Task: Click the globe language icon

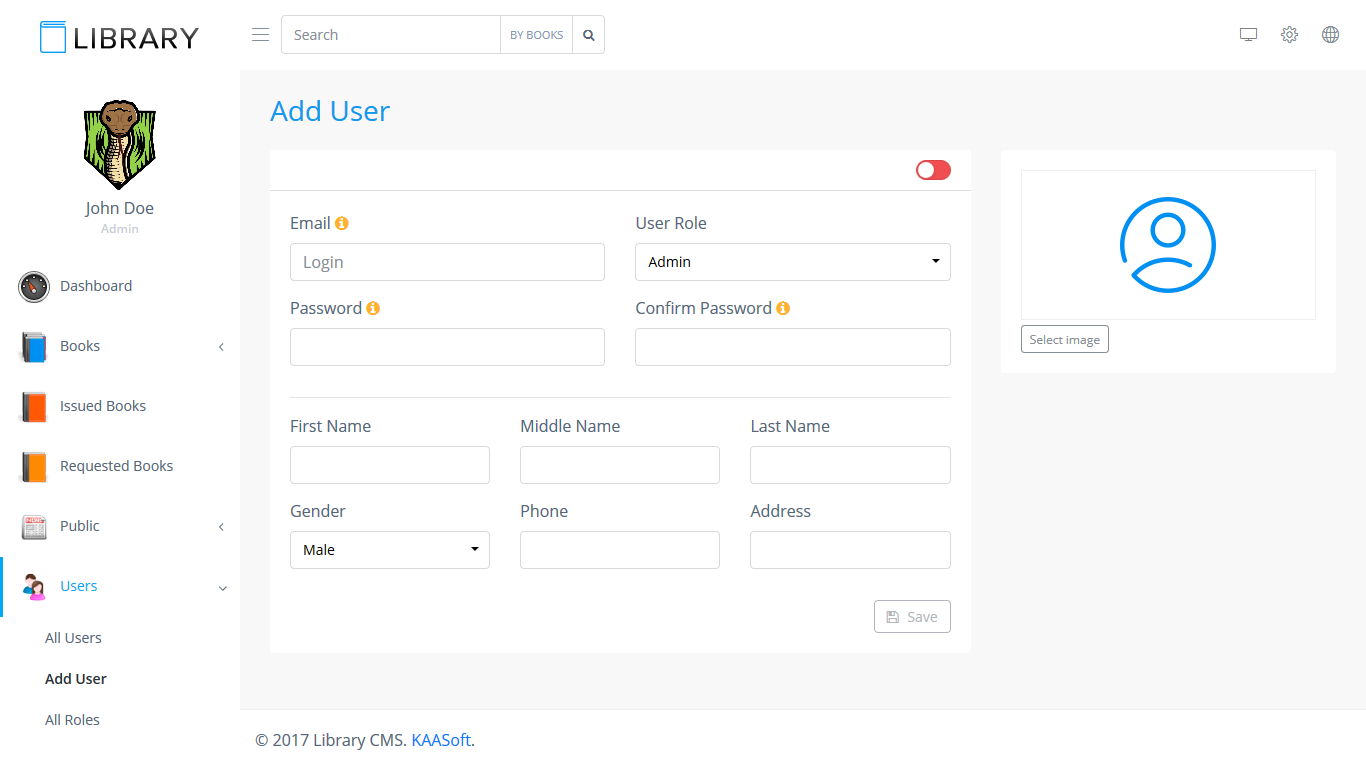Action: pos(1330,35)
